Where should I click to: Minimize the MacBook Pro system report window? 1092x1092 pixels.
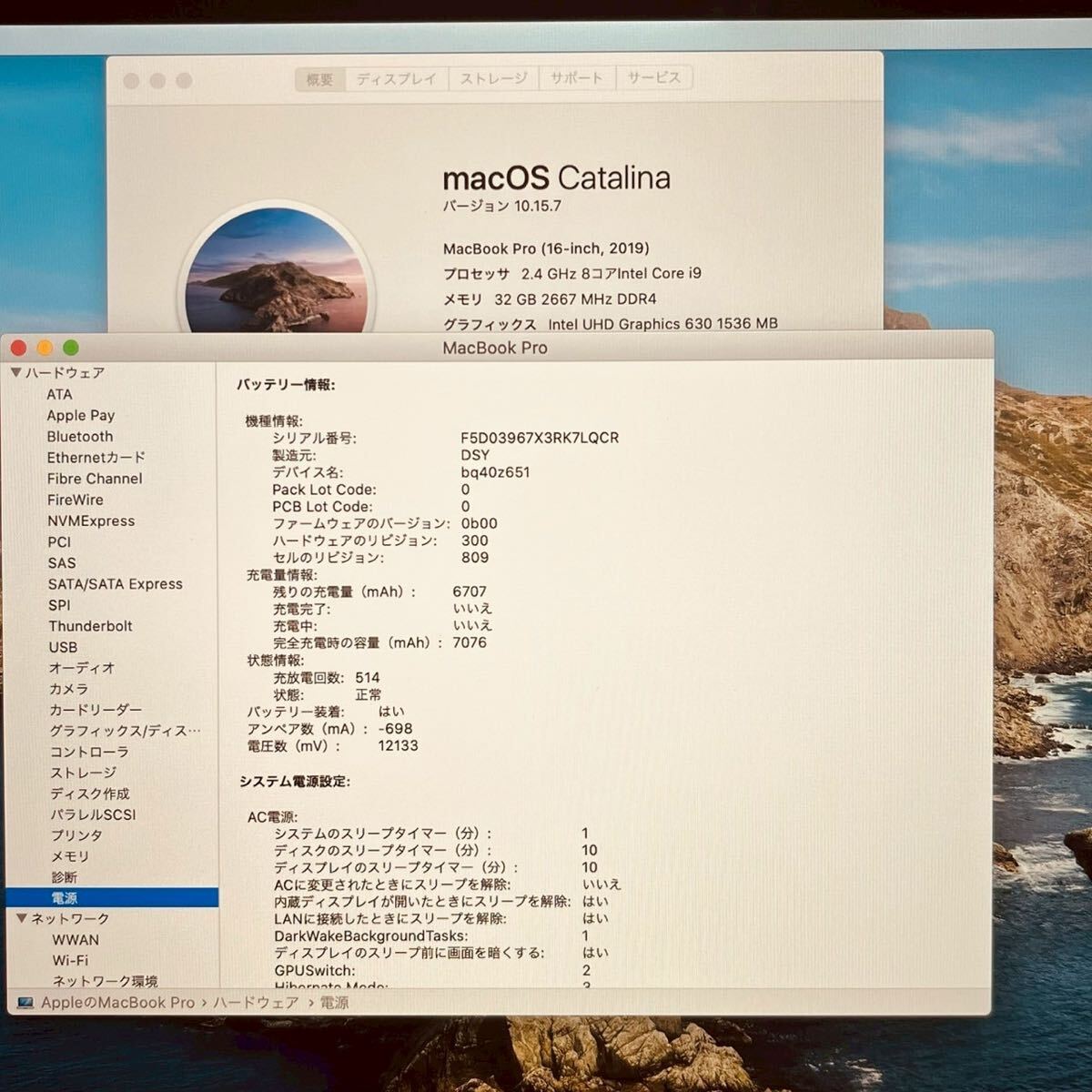click(45, 348)
